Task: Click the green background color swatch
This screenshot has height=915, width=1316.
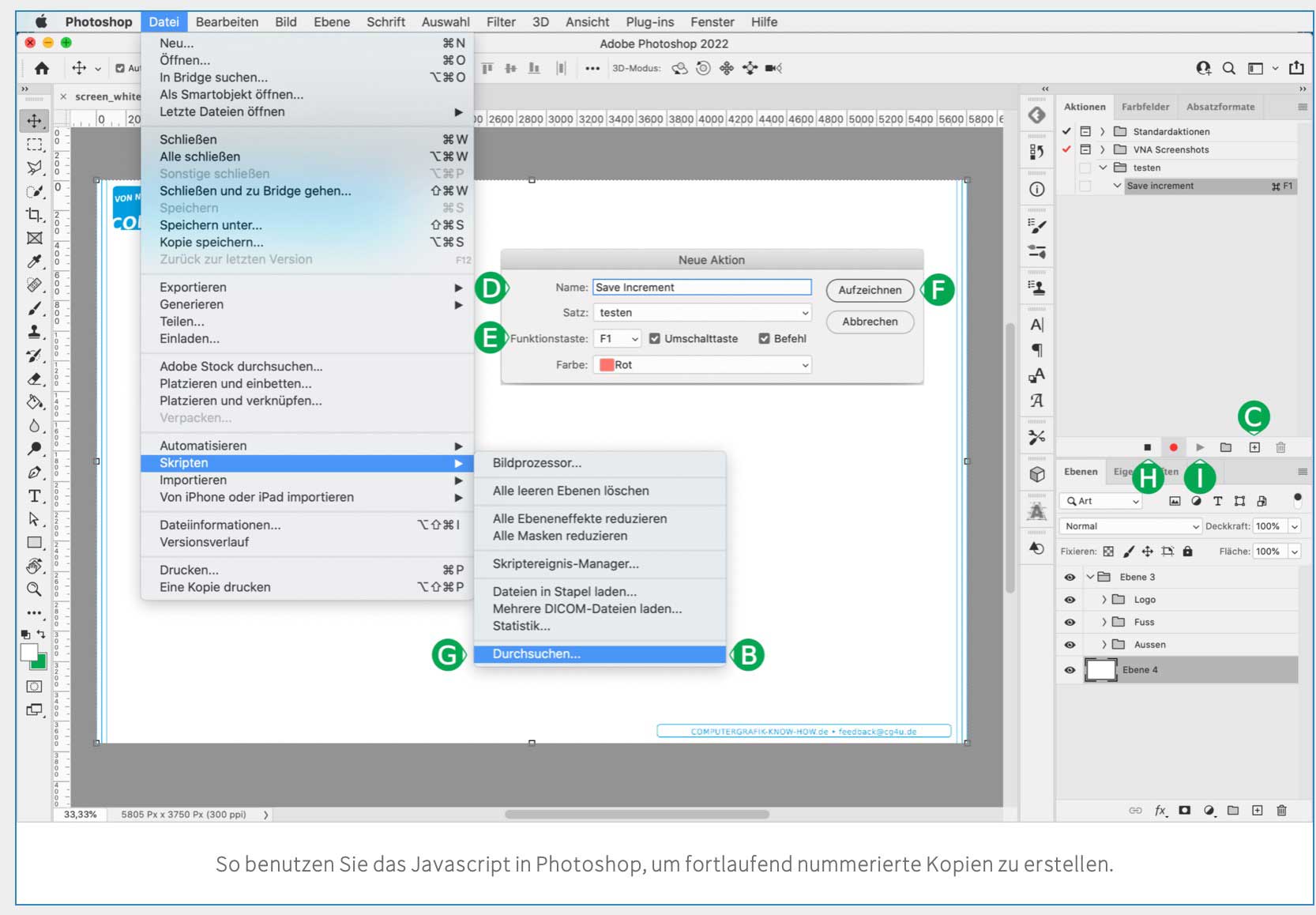Action: pos(41,664)
